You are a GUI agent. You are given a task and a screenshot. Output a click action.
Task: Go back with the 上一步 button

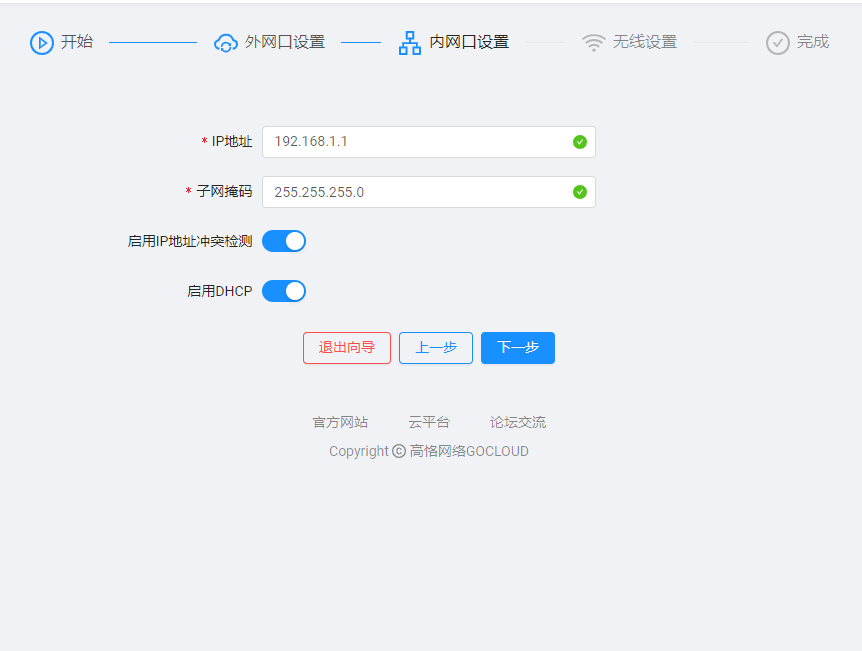click(436, 348)
